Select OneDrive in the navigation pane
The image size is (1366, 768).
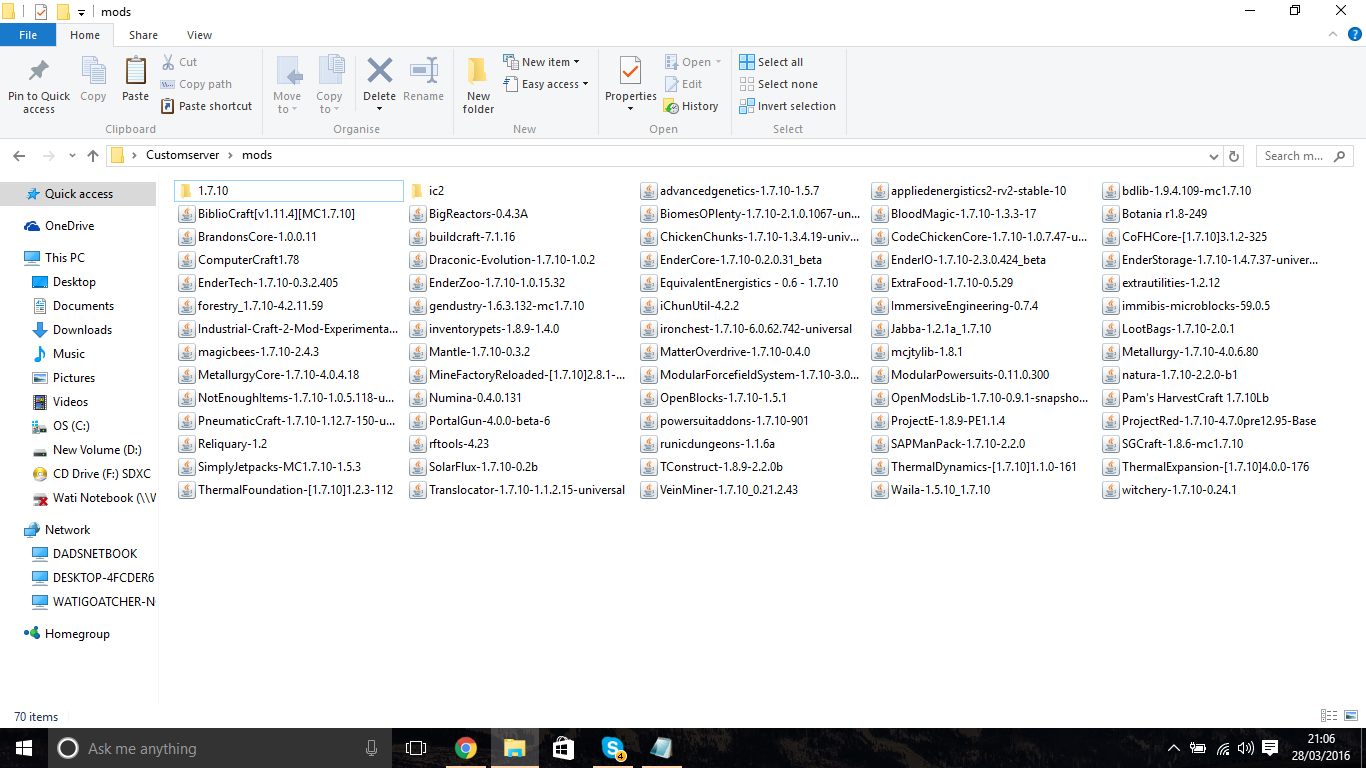click(69, 226)
